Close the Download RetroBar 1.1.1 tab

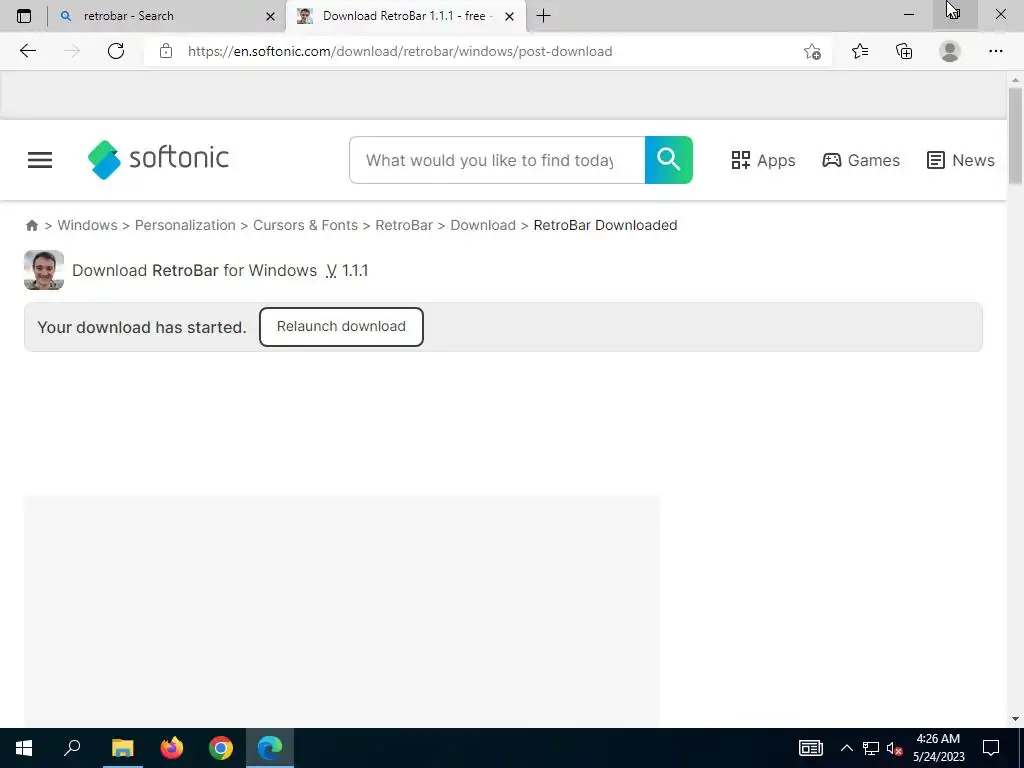pyautogui.click(x=509, y=16)
